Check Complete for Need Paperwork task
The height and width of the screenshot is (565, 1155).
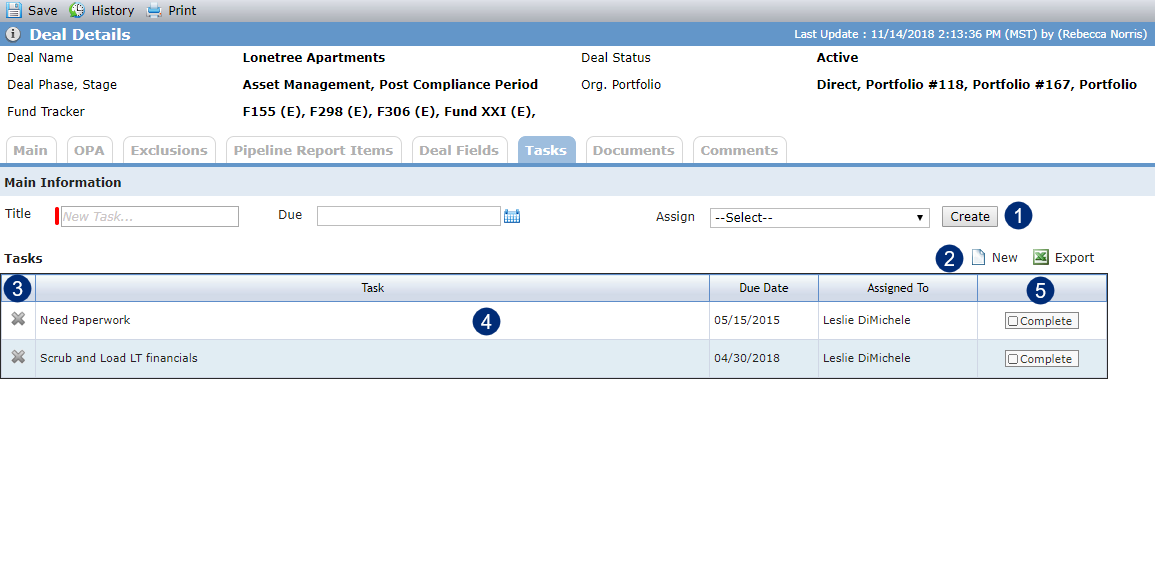tap(1013, 321)
